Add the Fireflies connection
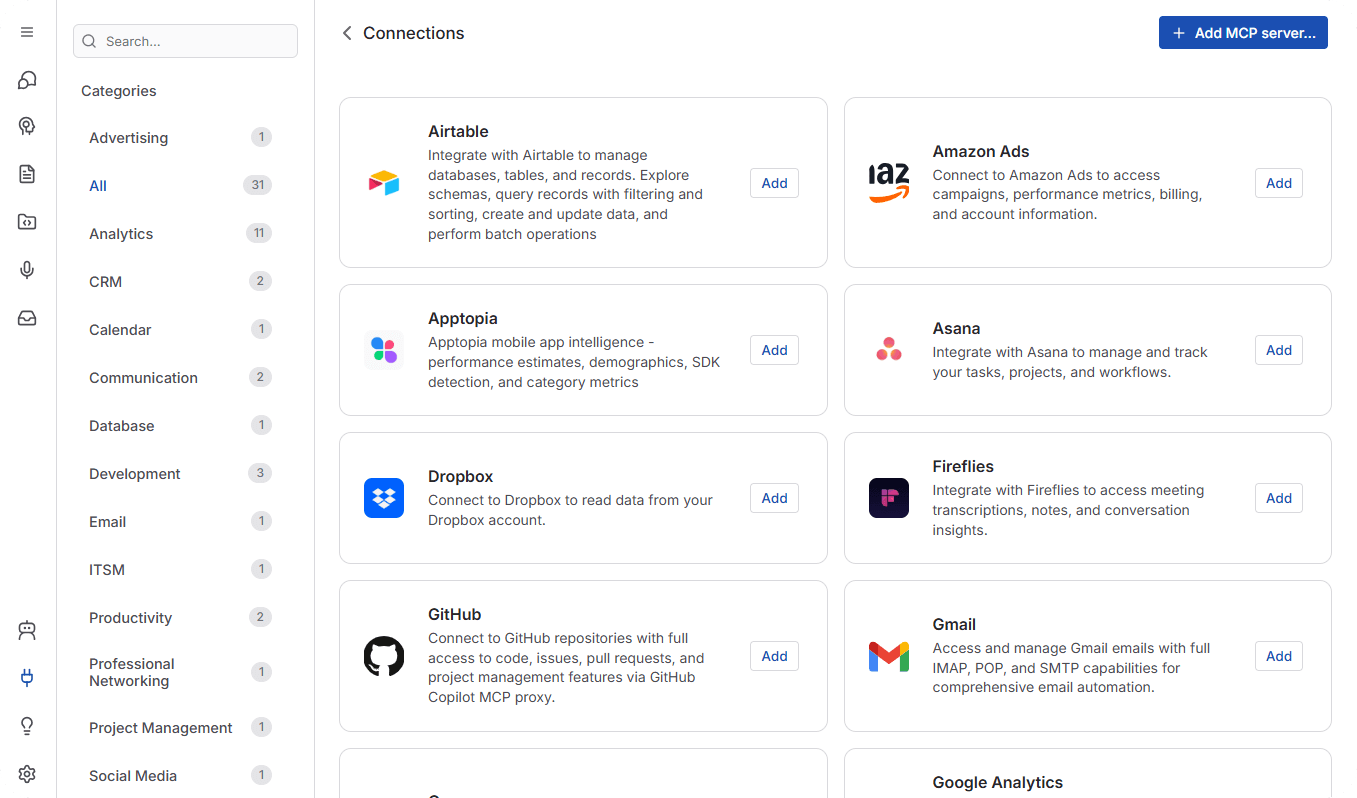The width and height of the screenshot is (1357, 798). click(x=1278, y=498)
